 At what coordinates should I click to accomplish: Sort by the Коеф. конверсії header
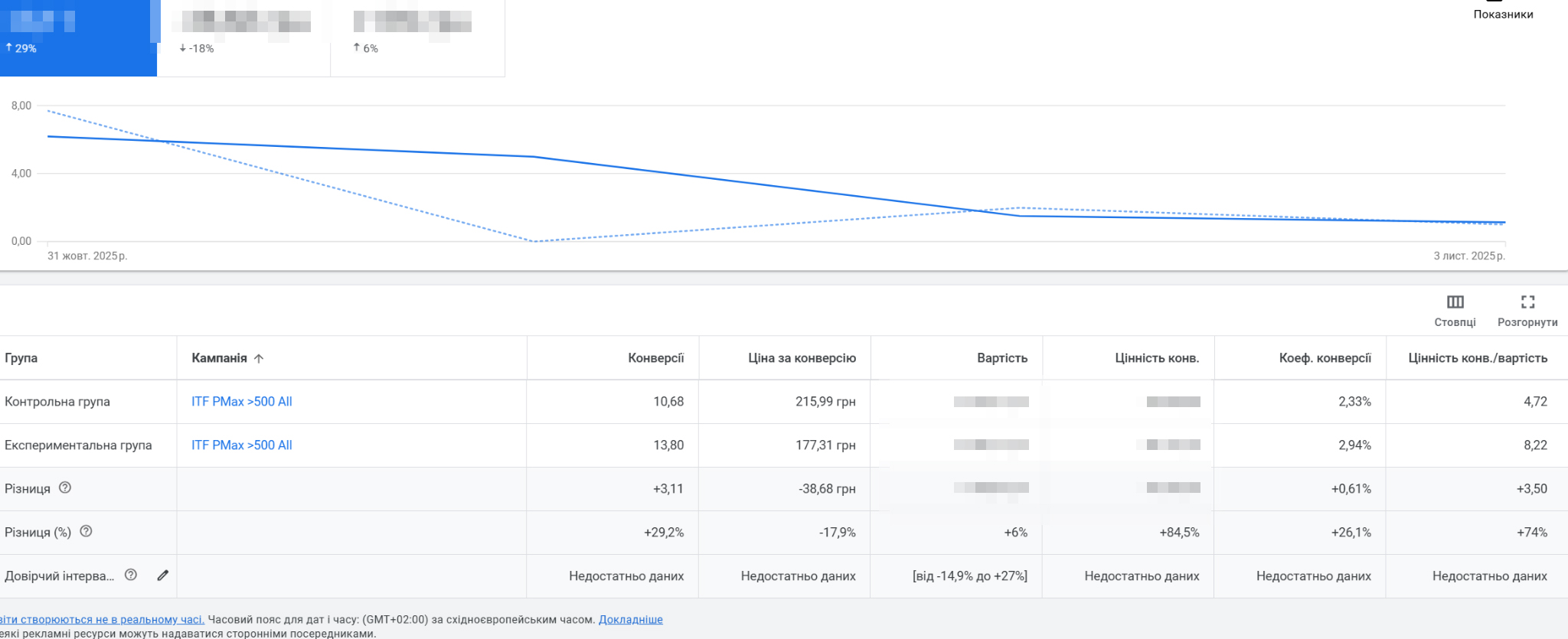tap(1325, 358)
